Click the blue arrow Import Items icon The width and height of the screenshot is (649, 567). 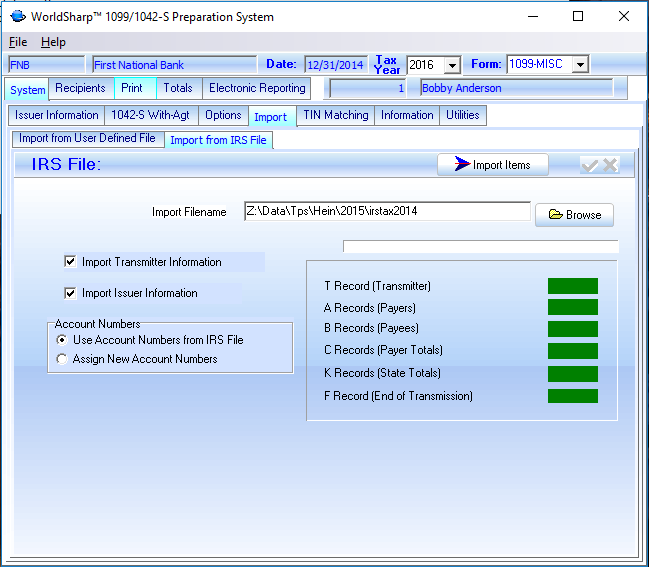click(462, 165)
